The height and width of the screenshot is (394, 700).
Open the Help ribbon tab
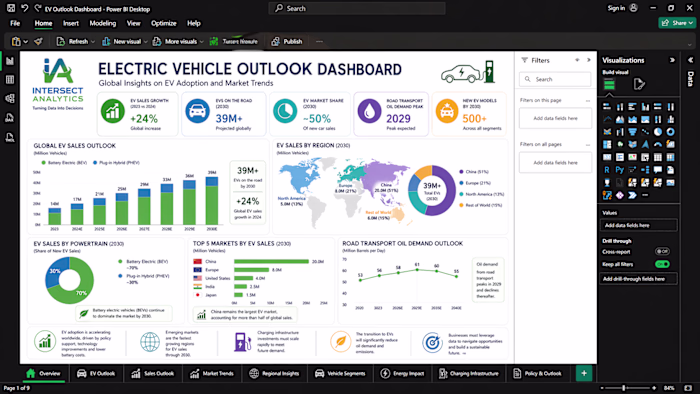tap(194, 23)
